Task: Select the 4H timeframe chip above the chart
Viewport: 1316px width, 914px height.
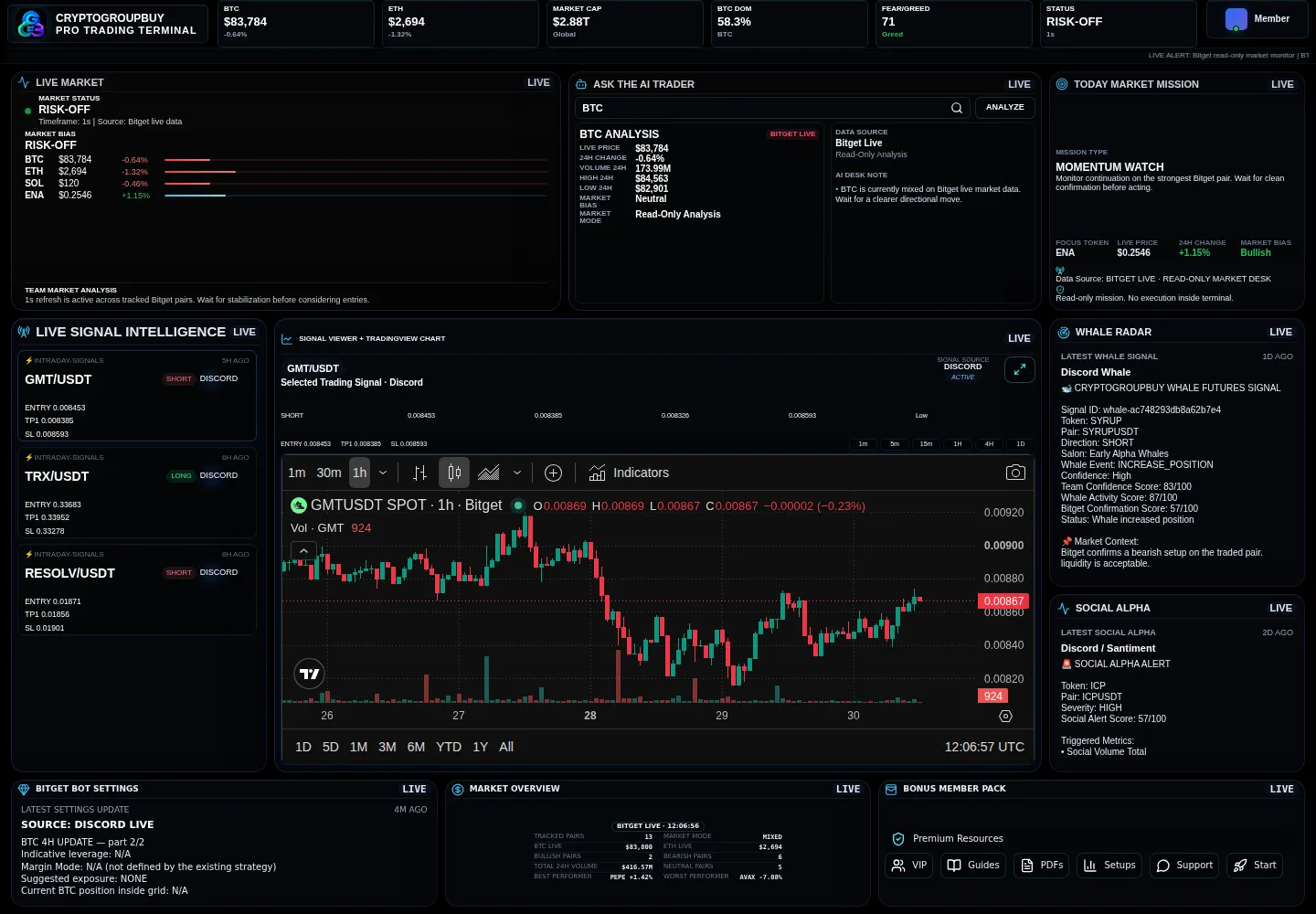Action: click(x=989, y=444)
